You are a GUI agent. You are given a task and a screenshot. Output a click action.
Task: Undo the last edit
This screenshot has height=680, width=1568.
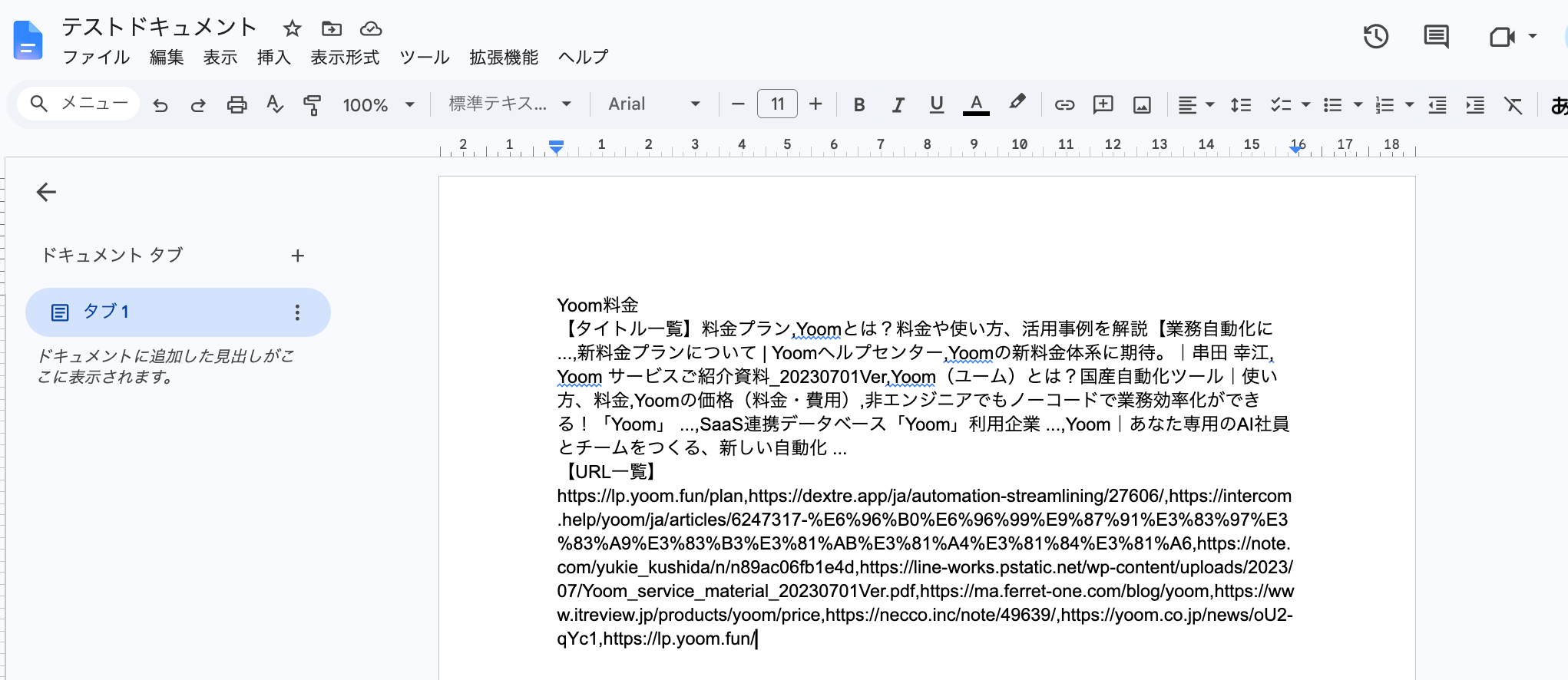160,104
